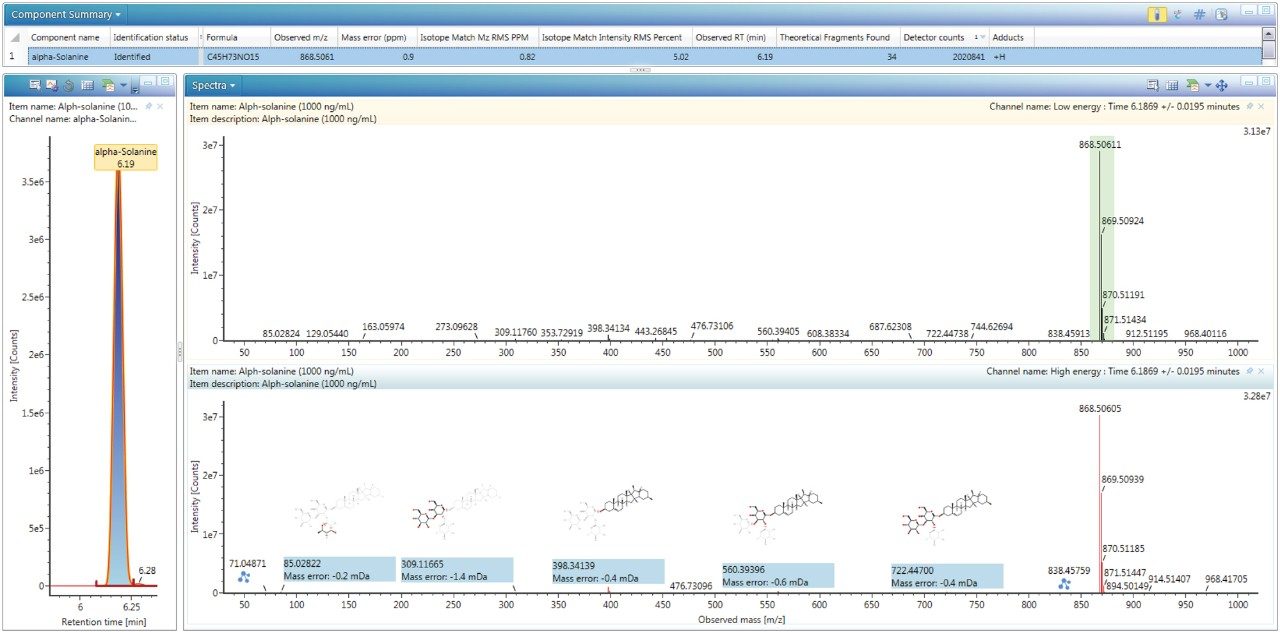Click Detector counts column header
This screenshot has height=632, width=1280.
[x=943, y=37]
